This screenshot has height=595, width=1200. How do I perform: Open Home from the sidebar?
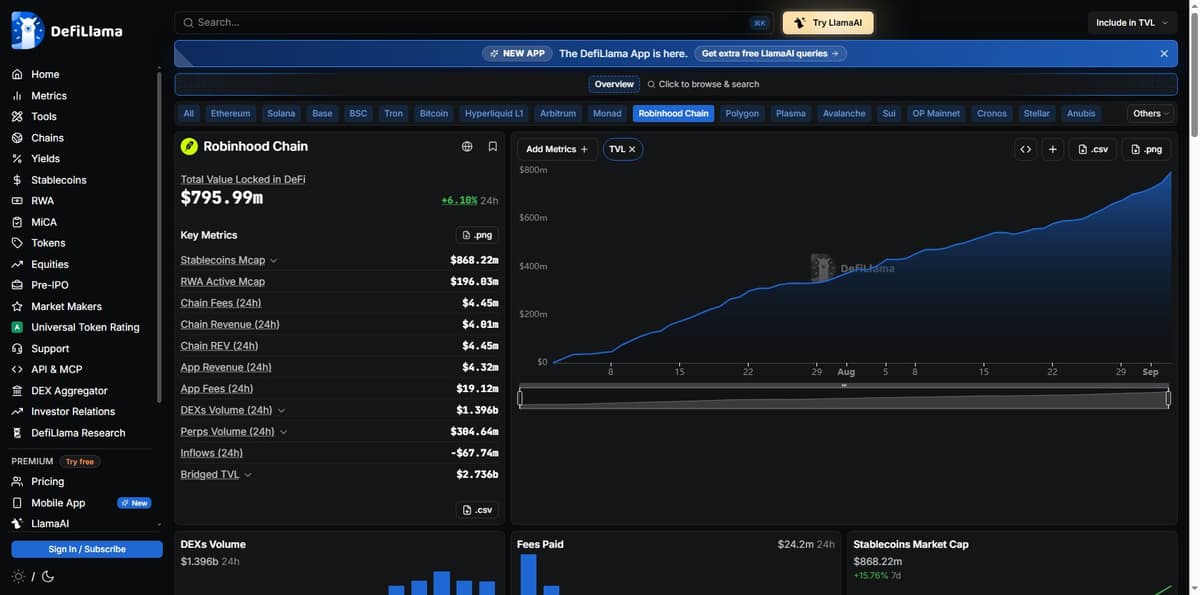click(45, 74)
